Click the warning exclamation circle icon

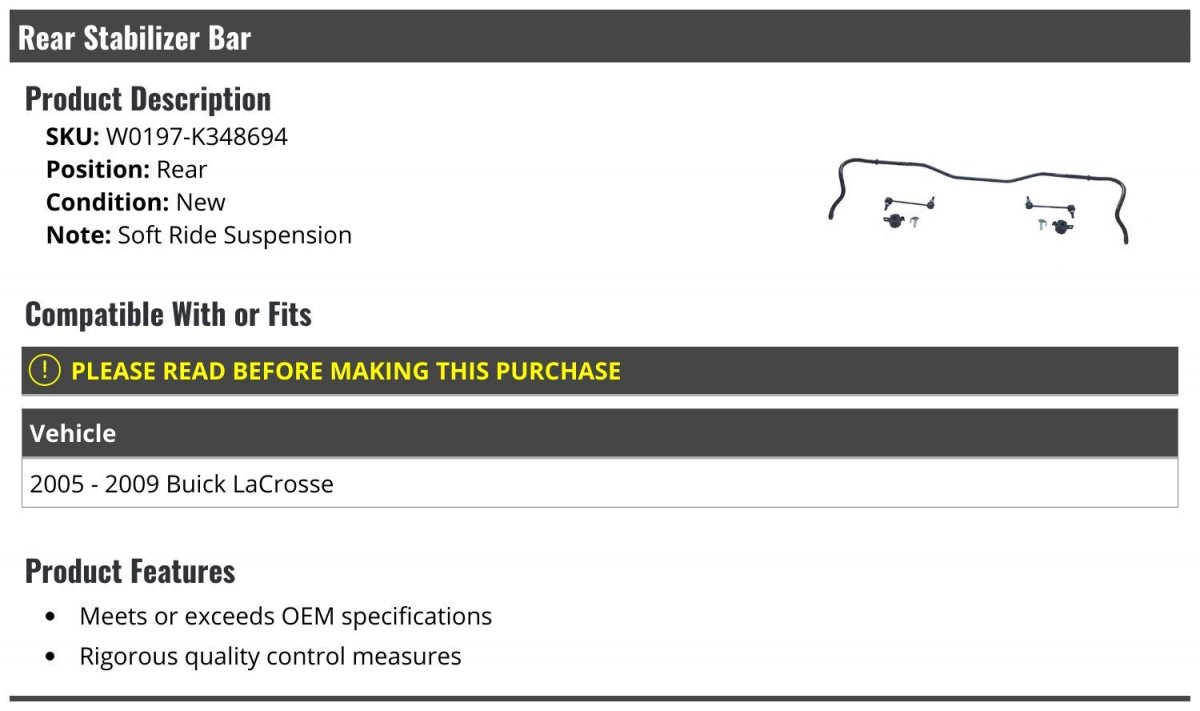(x=45, y=370)
